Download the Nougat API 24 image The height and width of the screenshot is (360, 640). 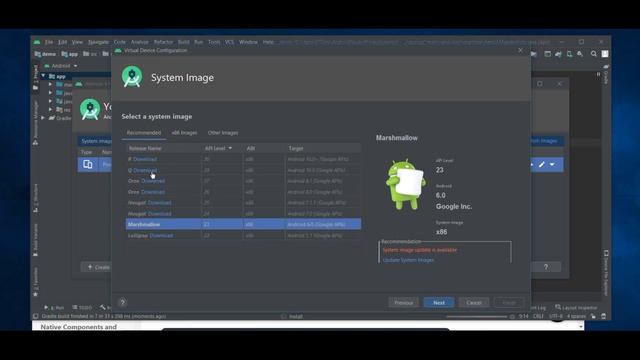(x=160, y=213)
